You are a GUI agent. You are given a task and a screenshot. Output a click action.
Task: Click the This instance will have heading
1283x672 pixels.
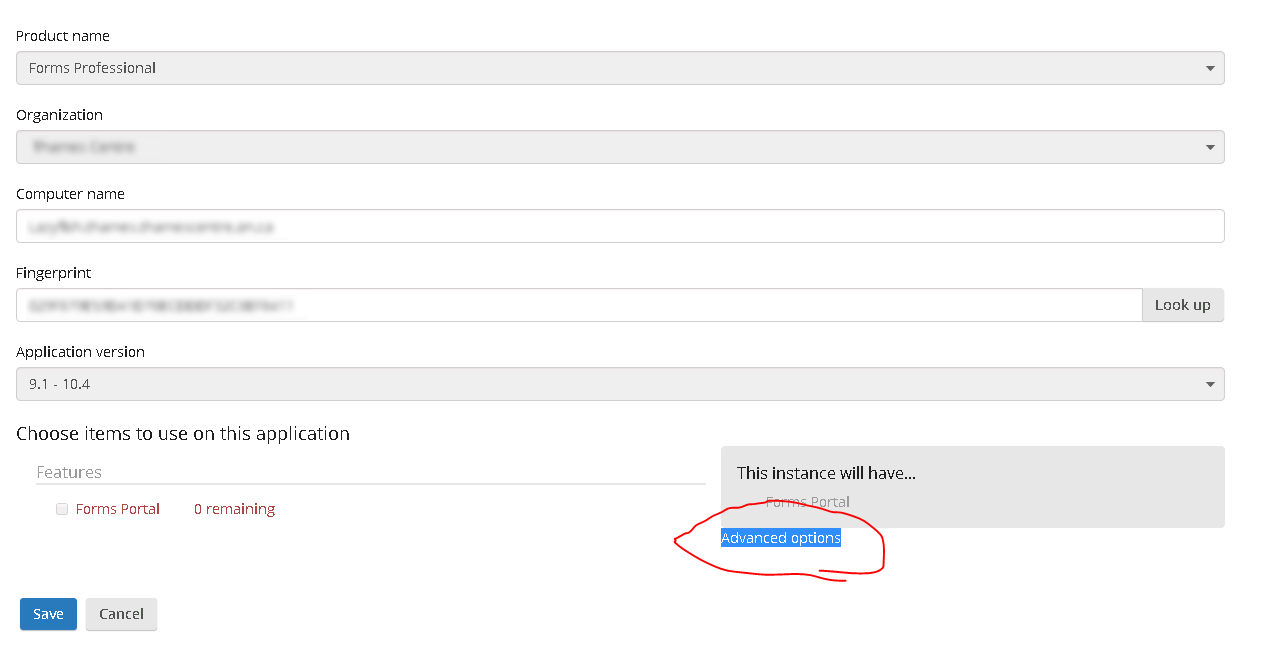[x=826, y=473]
